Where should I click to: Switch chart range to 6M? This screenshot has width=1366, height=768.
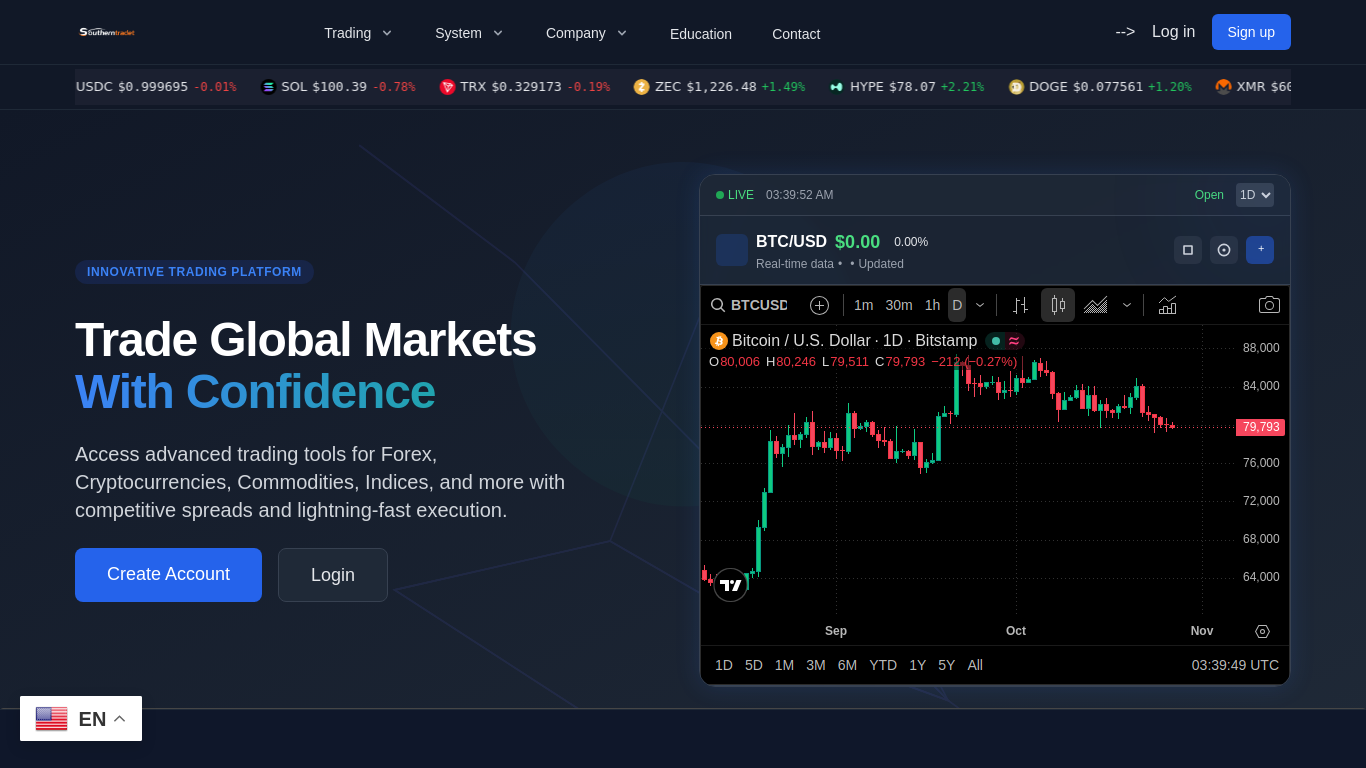point(847,665)
